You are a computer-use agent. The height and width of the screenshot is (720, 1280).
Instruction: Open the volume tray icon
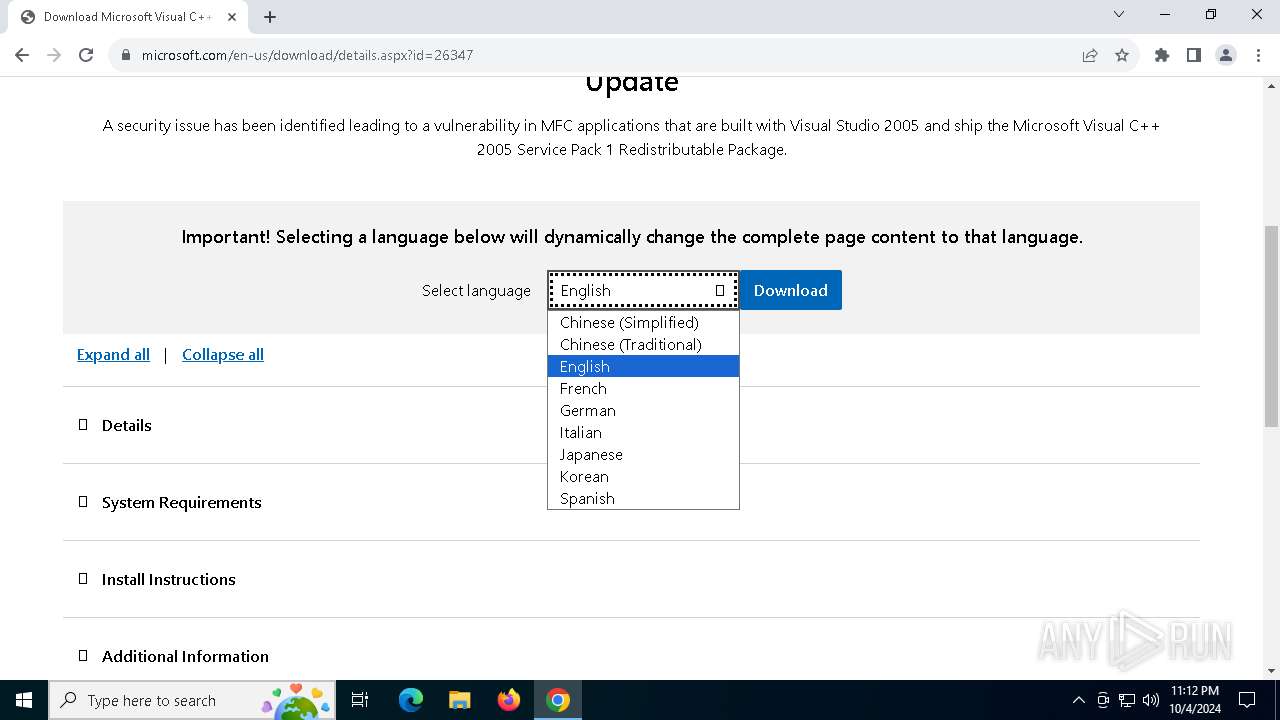coord(1151,700)
